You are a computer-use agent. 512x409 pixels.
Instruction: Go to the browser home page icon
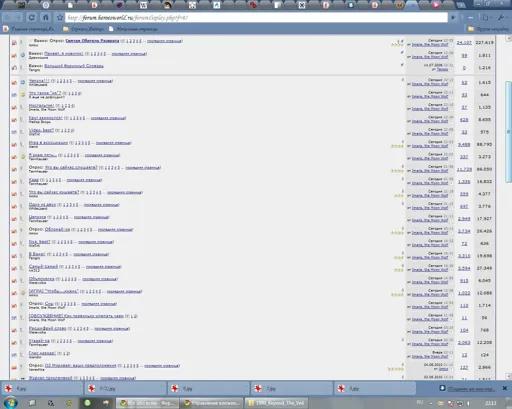tap(46, 17)
